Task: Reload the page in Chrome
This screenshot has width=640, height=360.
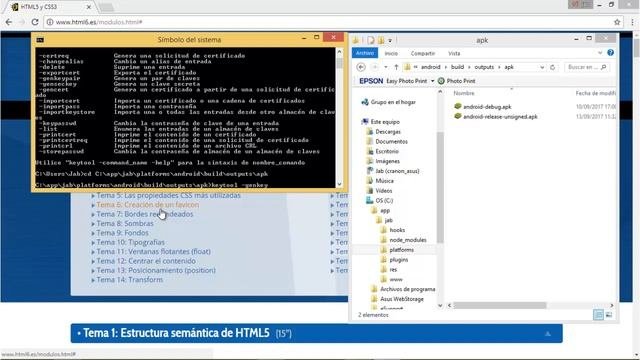Action: pos(35,22)
